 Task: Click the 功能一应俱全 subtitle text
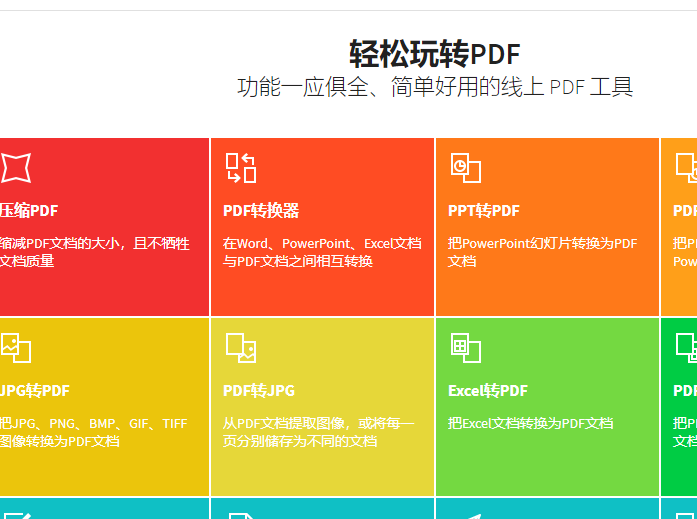pos(435,87)
